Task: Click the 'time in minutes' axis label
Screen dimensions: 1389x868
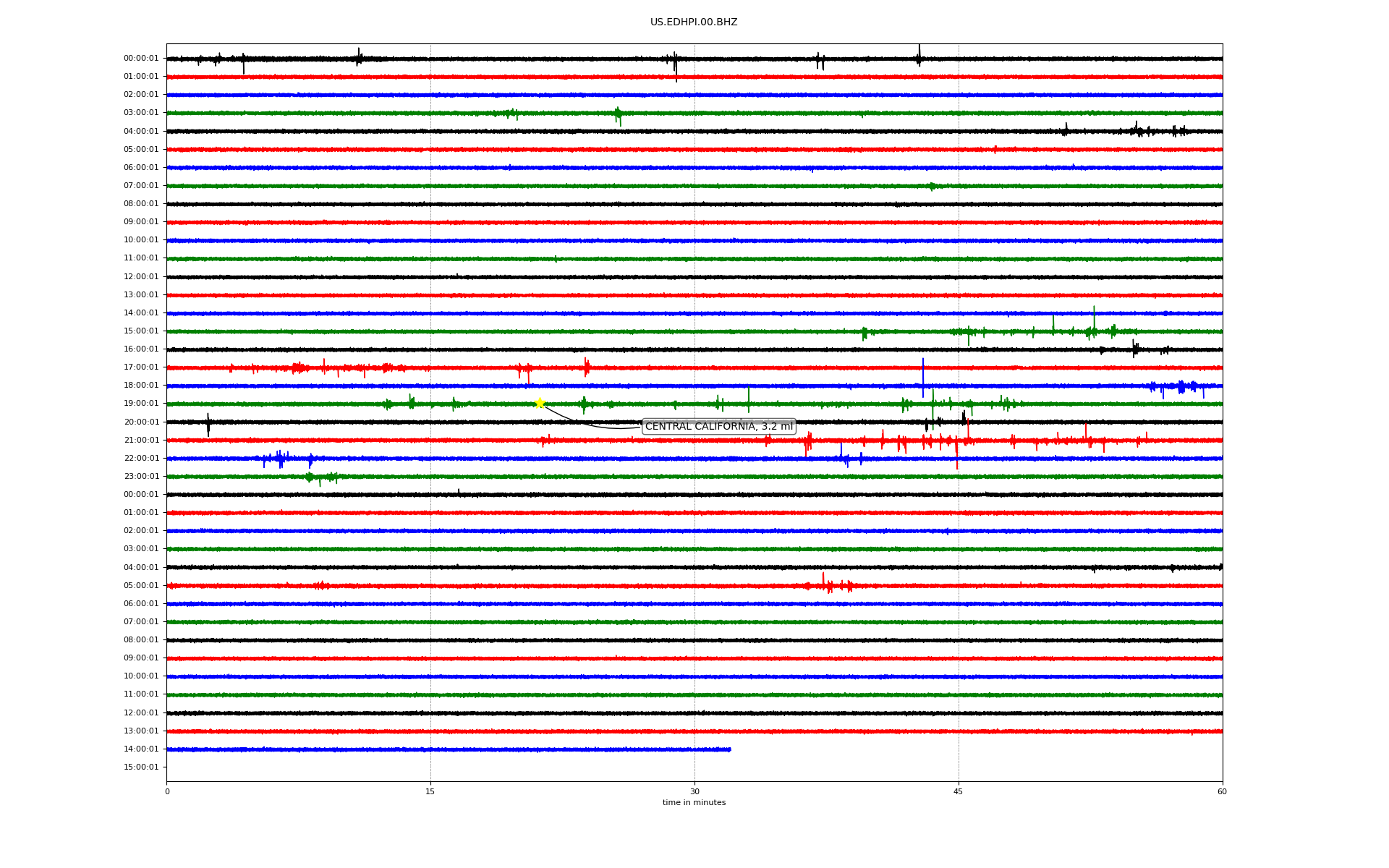Action: tap(694, 803)
